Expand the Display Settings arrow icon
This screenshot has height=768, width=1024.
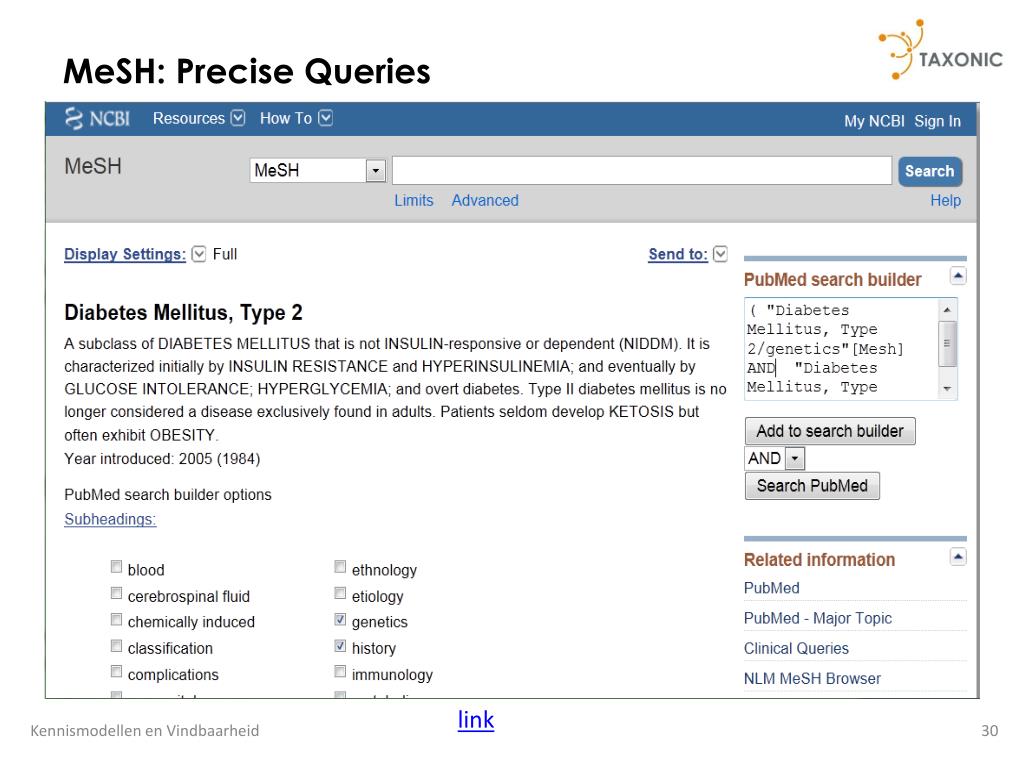[x=198, y=254]
